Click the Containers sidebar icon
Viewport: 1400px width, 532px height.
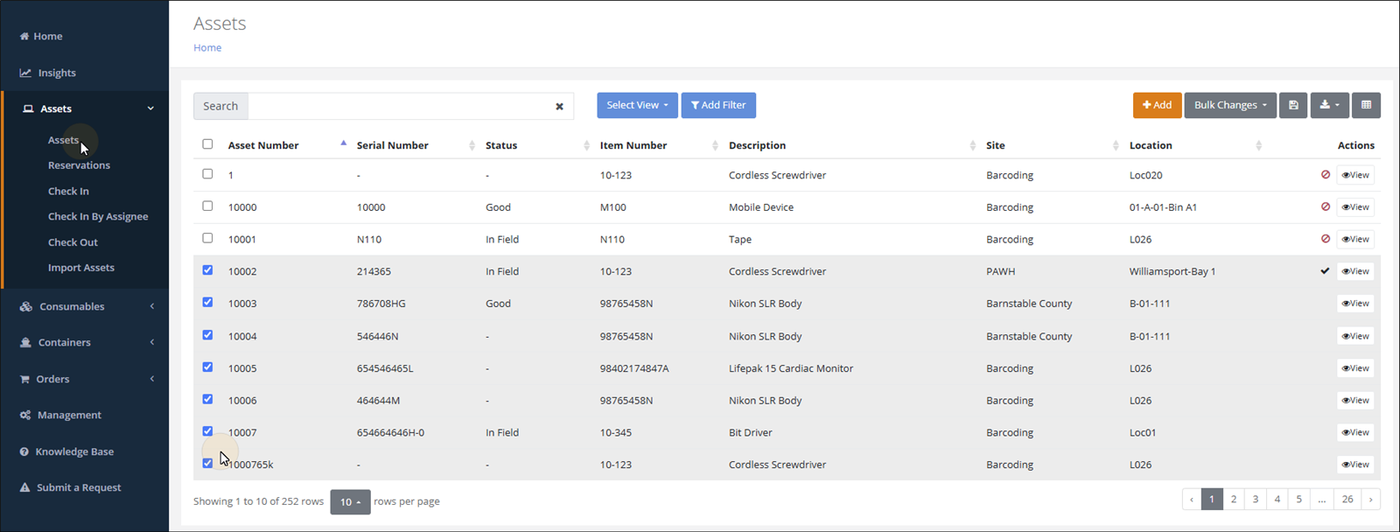click(x=25, y=343)
